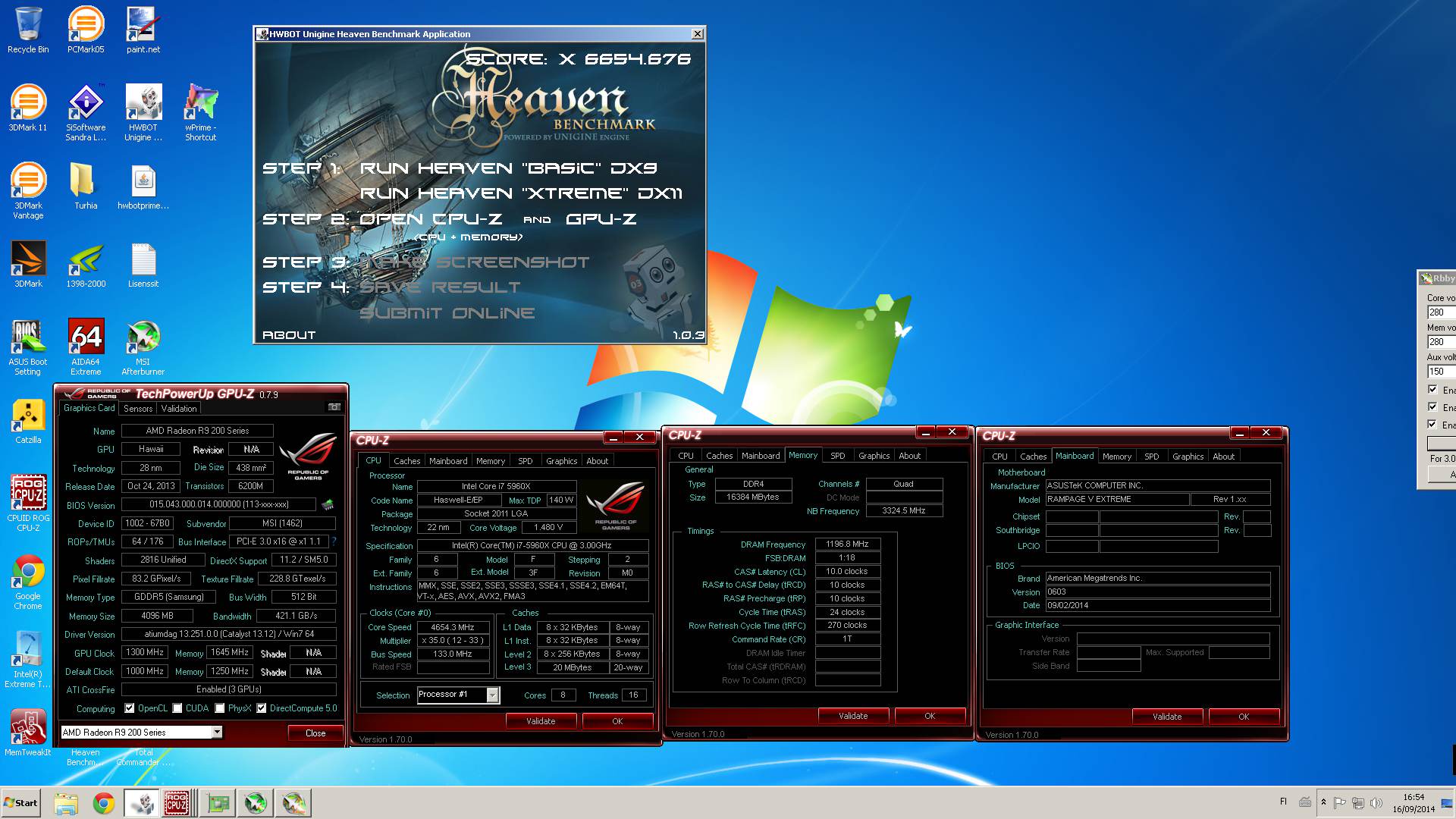
Task: Click Close button in GPU-Z
Action: [x=315, y=733]
